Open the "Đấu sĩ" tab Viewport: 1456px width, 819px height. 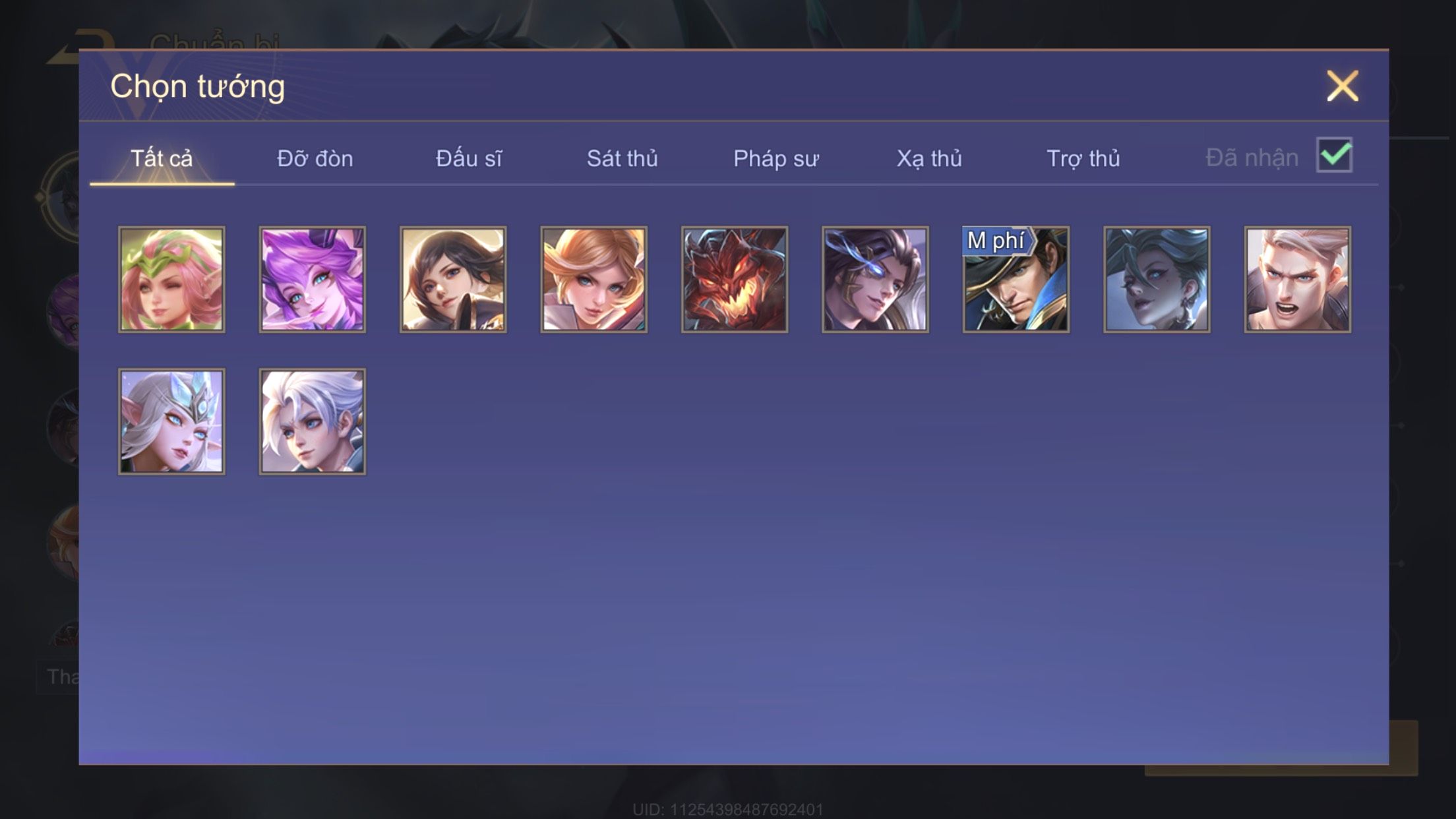[x=469, y=158]
